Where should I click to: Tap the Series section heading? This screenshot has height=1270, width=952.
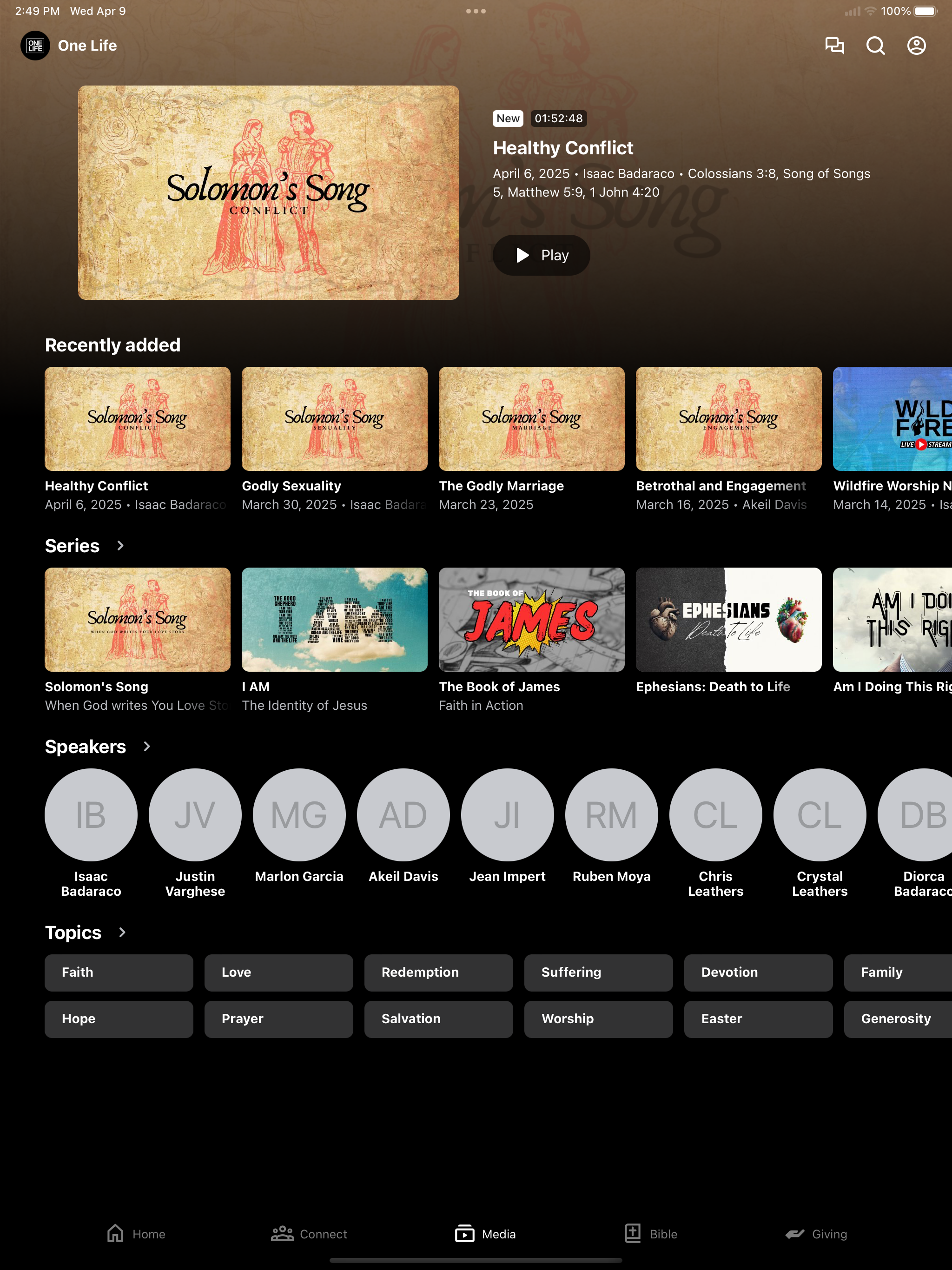click(73, 545)
